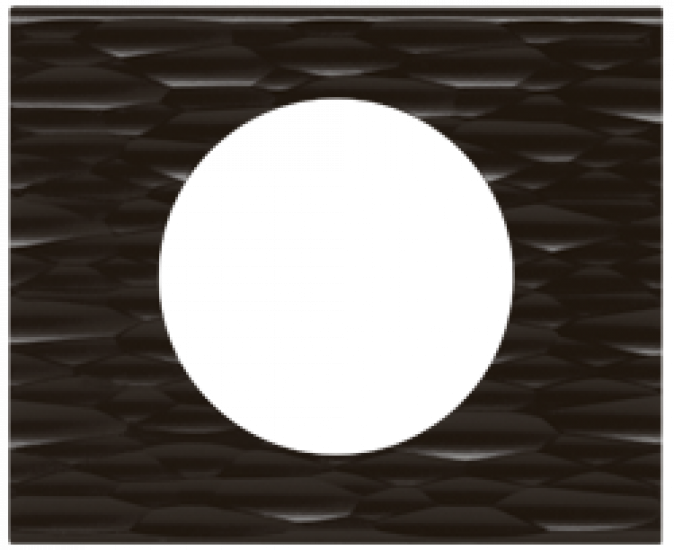The height and width of the screenshot is (550, 674).
Task: Click the rightmost edge of the white circle
Action: tap(512, 276)
